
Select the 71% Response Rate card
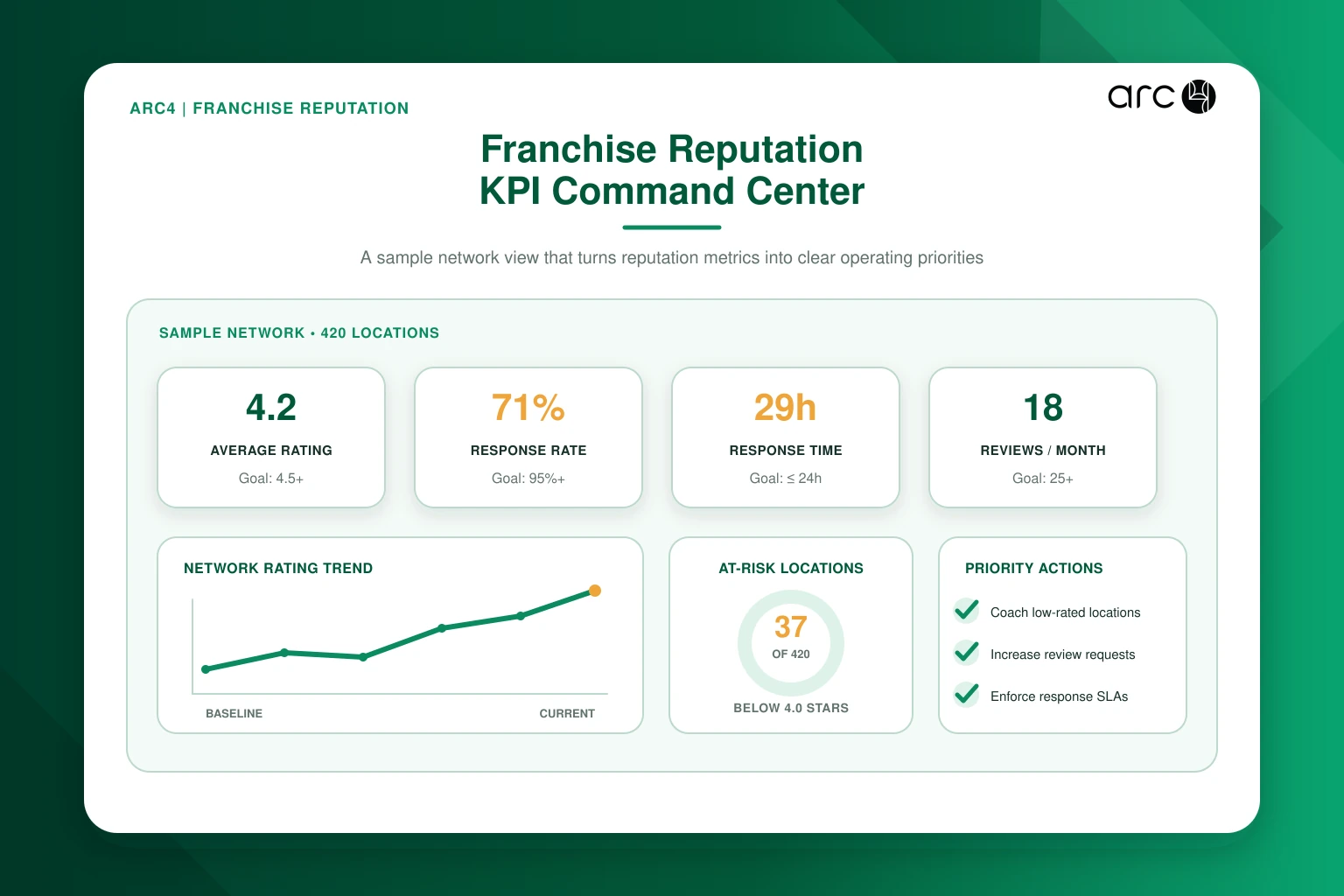click(x=528, y=437)
